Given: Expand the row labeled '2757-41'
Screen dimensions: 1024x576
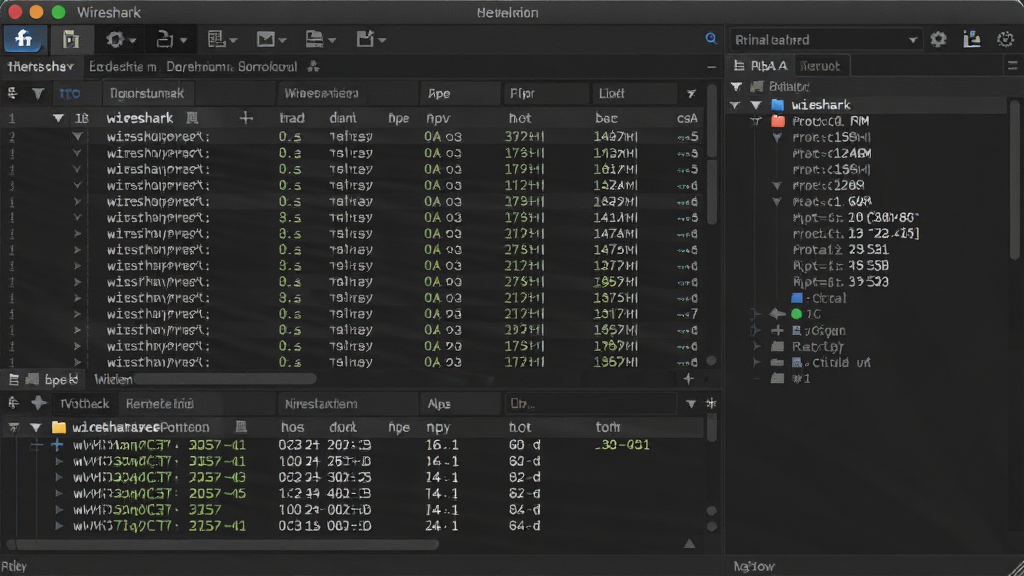Looking at the screenshot, I should [59, 526].
